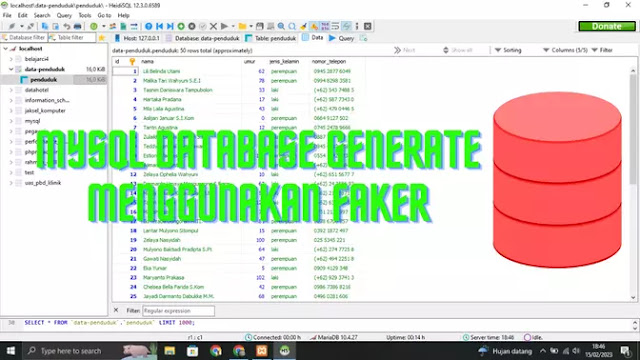Viewport: 640px width, 360px height.
Task: Switch to Database: data-penduduk tab
Action: point(203,38)
